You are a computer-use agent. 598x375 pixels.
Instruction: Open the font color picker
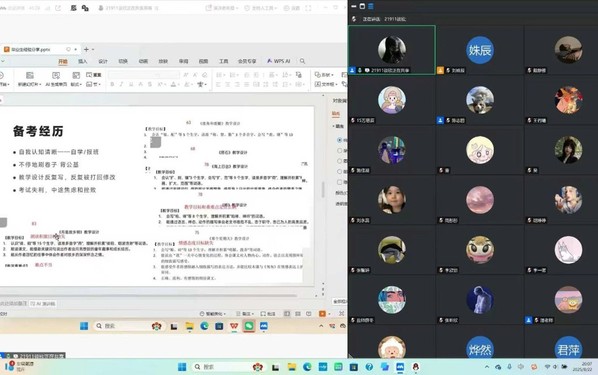174,84
